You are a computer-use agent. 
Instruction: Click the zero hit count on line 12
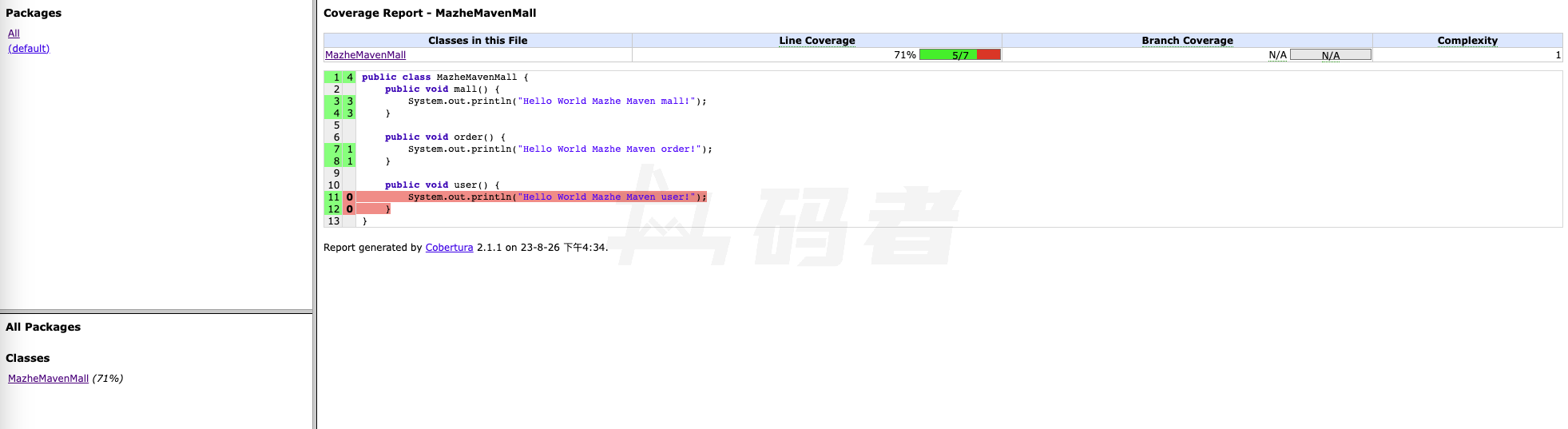pos(349,209)
